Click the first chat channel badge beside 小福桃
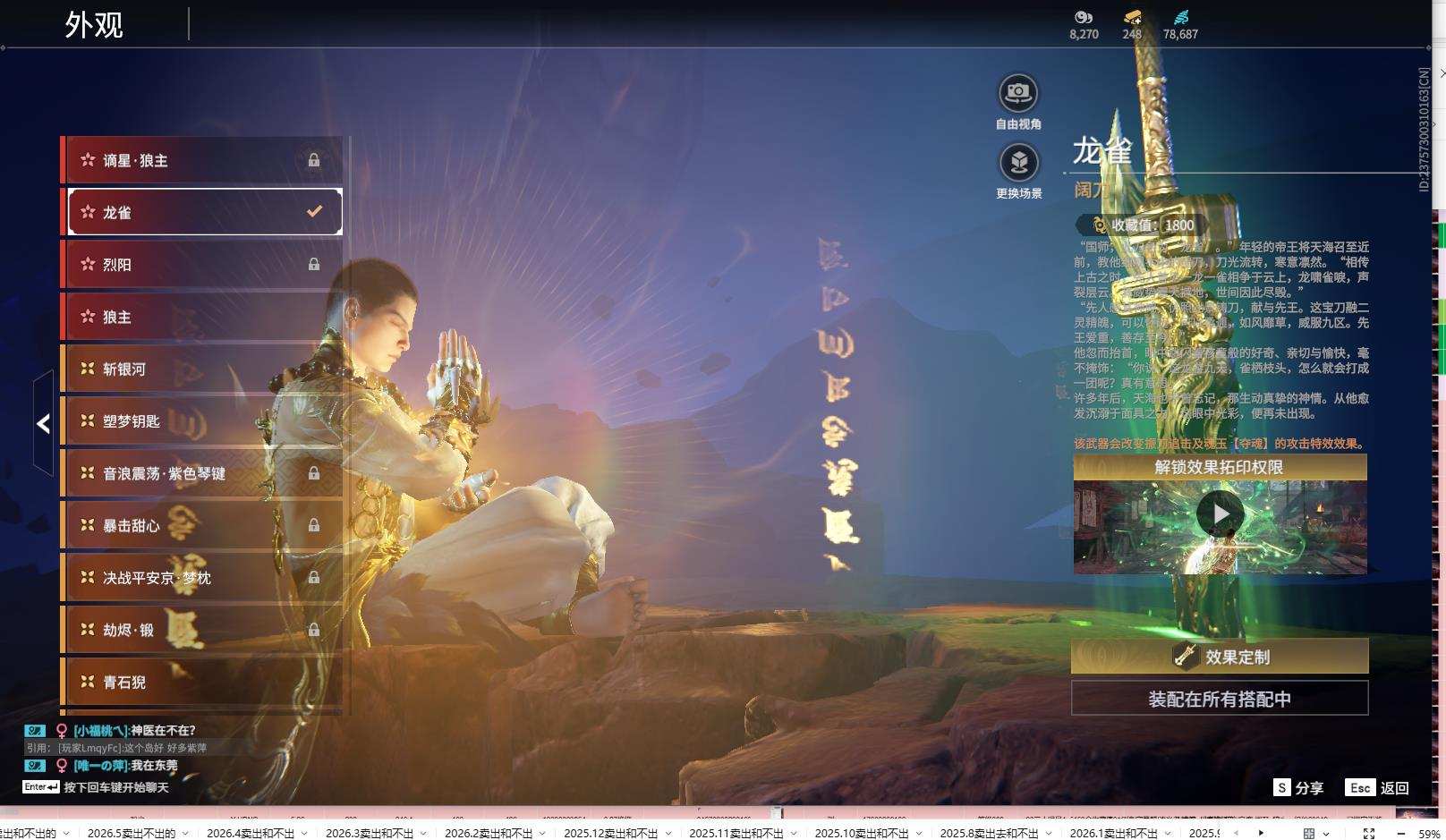 pyautogui.click(x=35, y=731)
